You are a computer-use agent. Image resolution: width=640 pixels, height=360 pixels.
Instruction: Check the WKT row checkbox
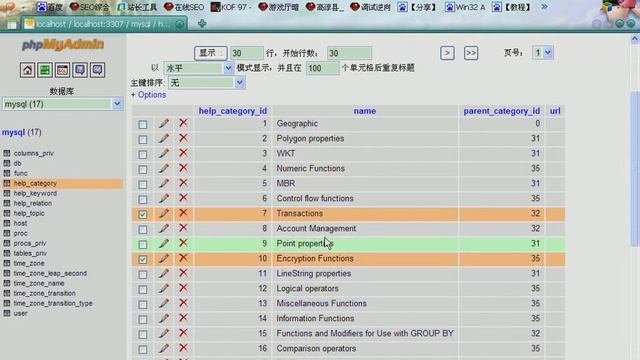pos(142,154)
